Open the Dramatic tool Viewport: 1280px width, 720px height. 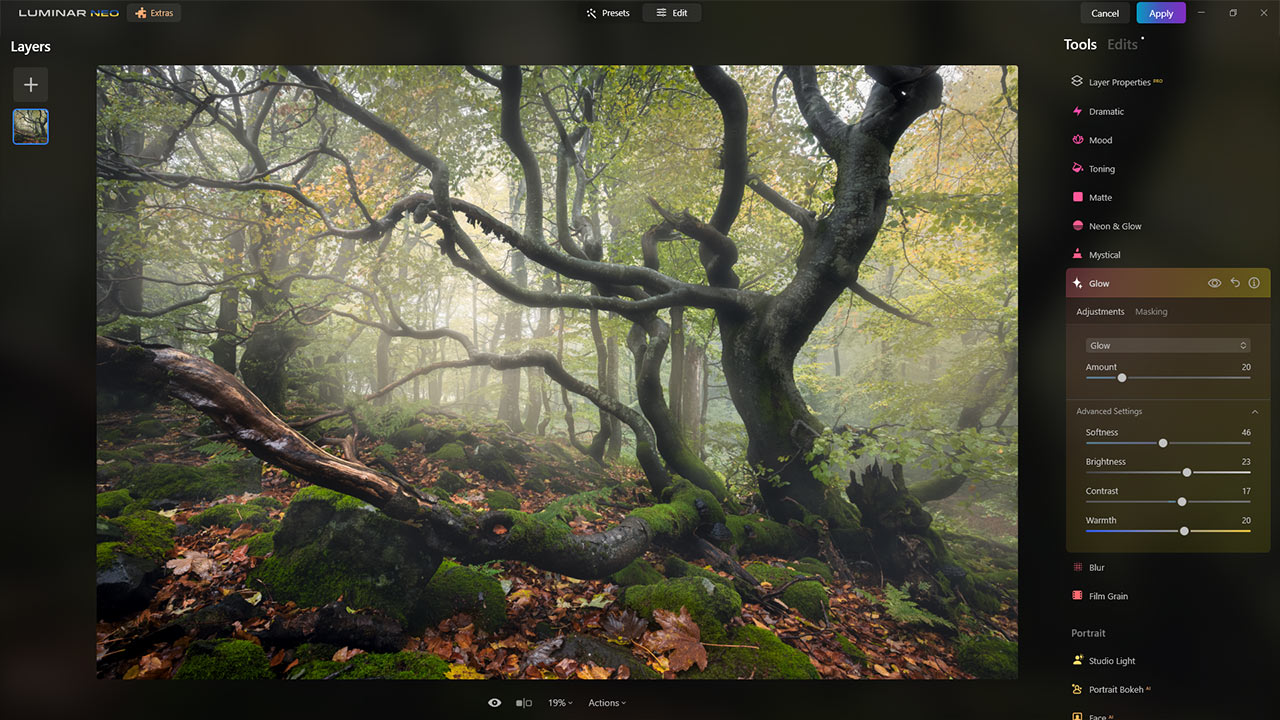1105,112
